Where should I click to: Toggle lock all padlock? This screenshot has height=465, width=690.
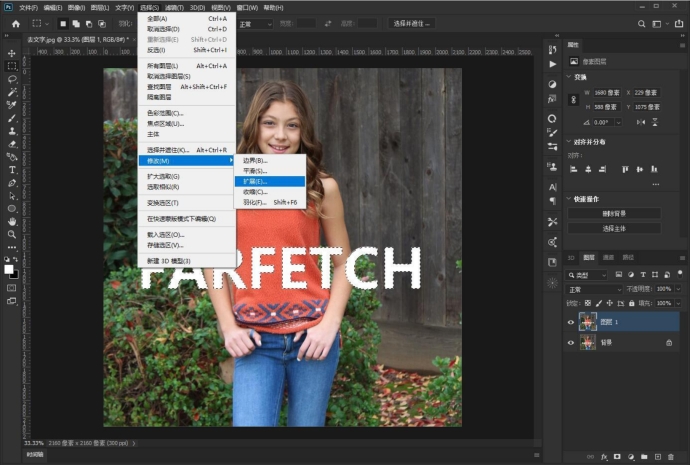pyautogui.click(x=631, y=303)
